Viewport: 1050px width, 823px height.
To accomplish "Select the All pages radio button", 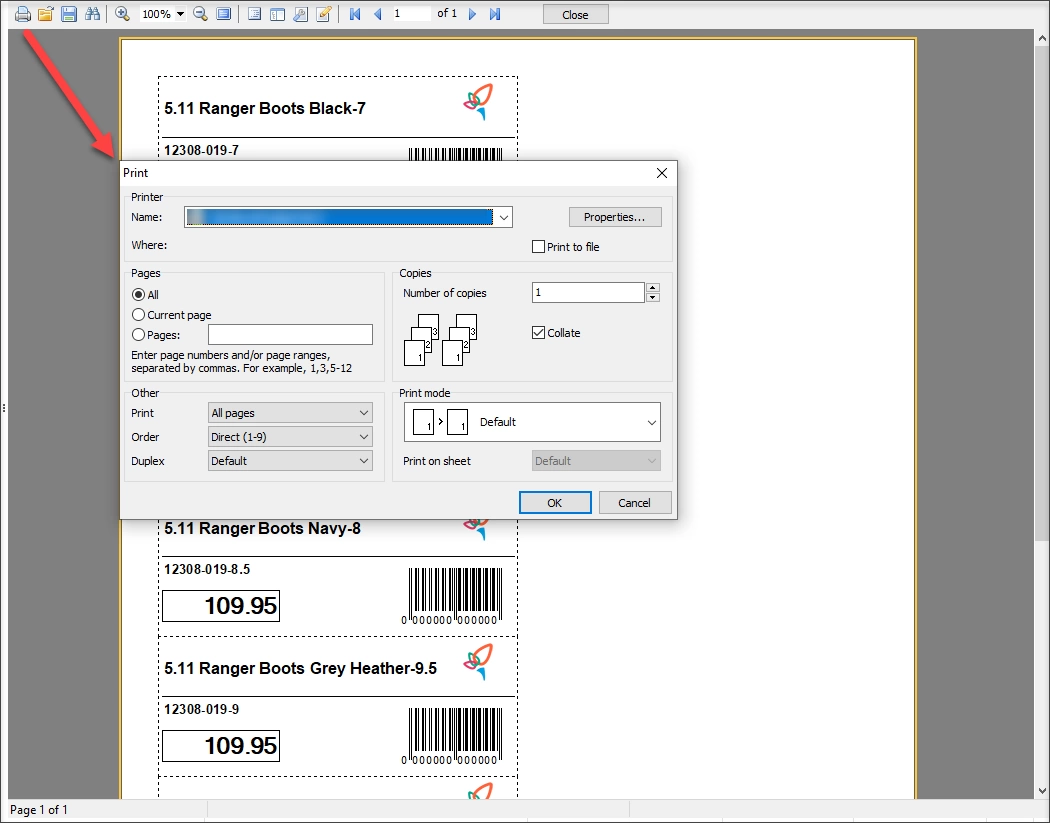I will tap(139, 295).
